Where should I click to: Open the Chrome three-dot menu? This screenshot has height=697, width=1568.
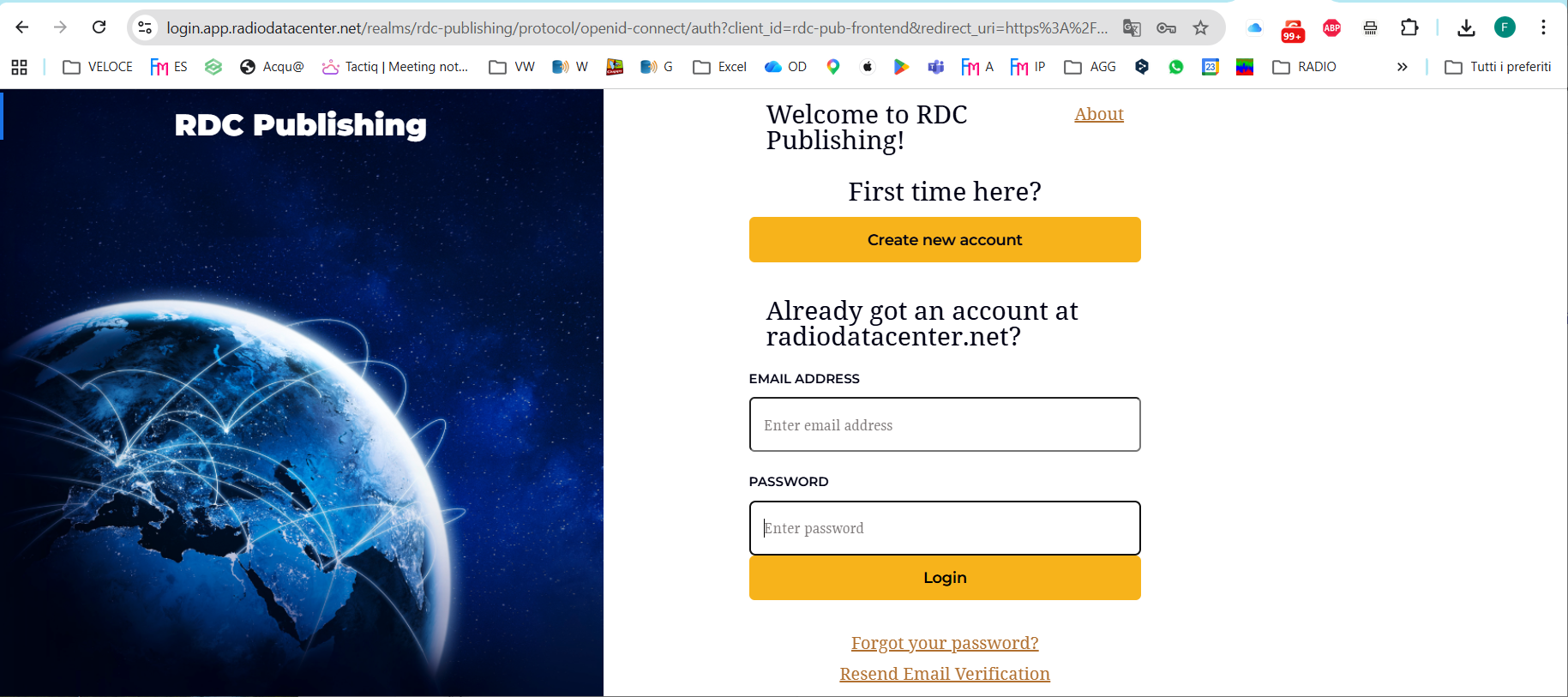tap(1543, 28)
